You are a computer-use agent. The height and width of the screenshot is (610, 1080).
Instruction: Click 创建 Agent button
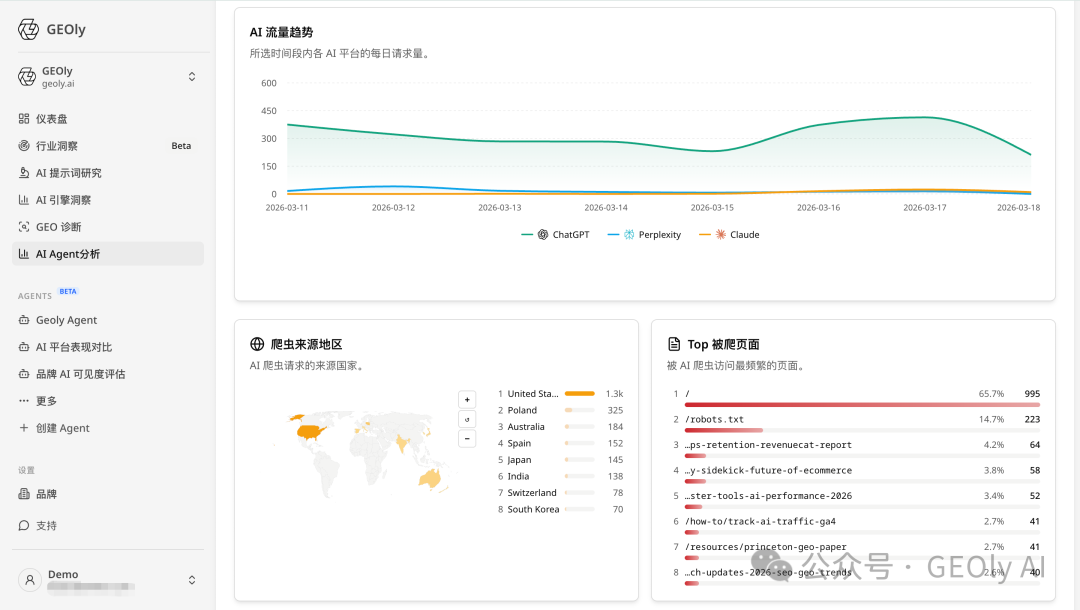[108, 428]
